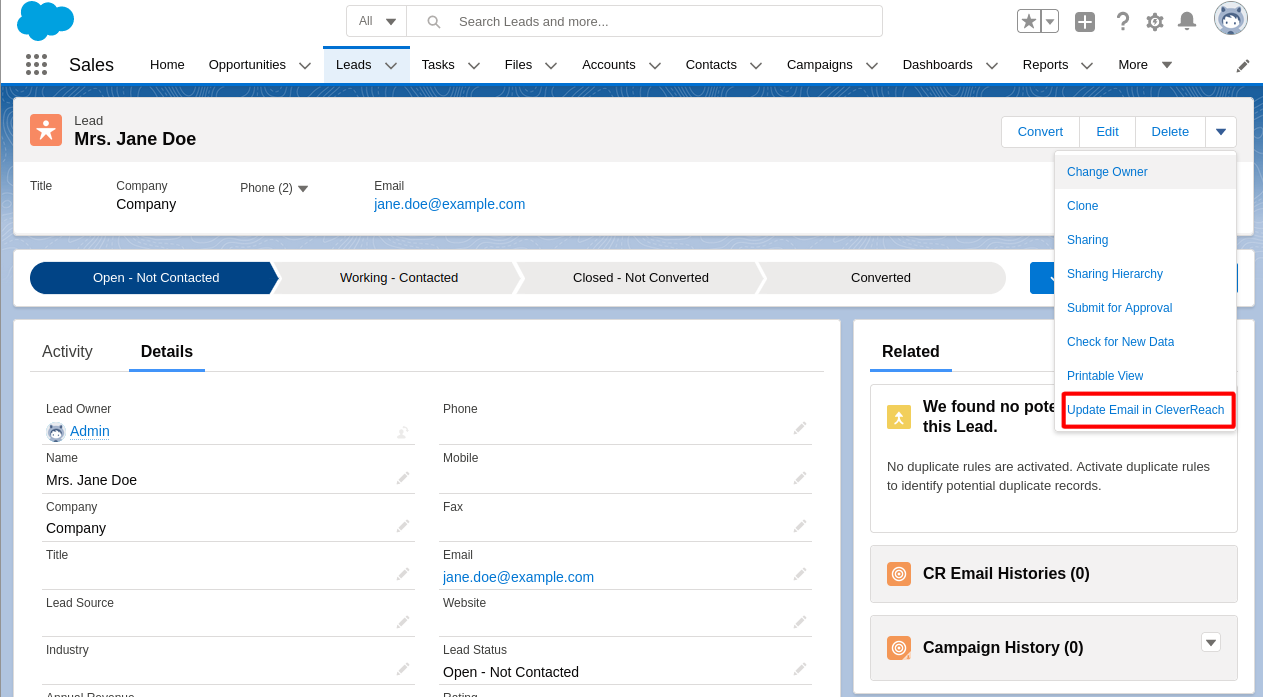This screenshot has width=1263, height=697.
Task: Select the Open - Not Contacted stage
Action: click(155, 278)
